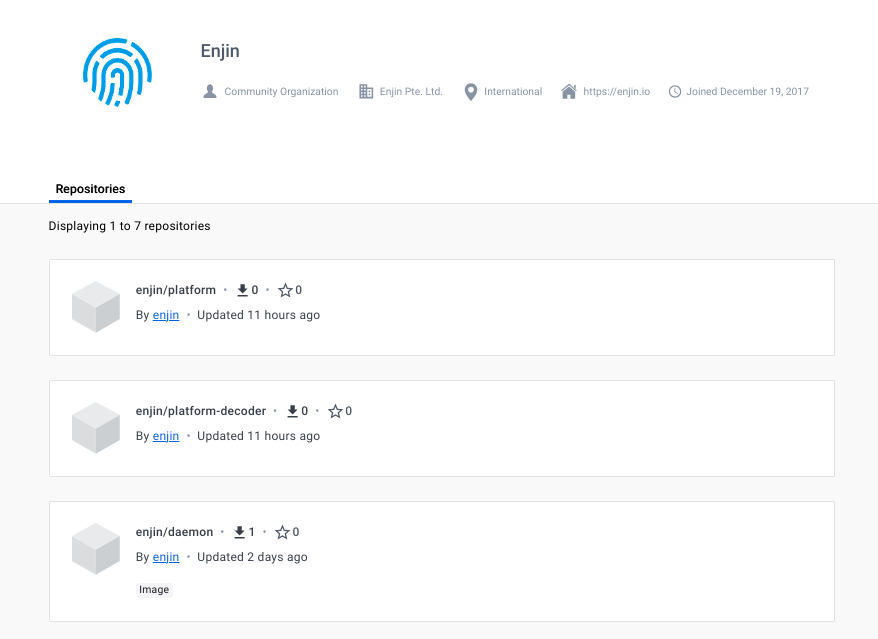This screenshot has width=878, height=639.
Task: Open the enjin/platform-decoder repository title
Action: click(x=200, y=411)
